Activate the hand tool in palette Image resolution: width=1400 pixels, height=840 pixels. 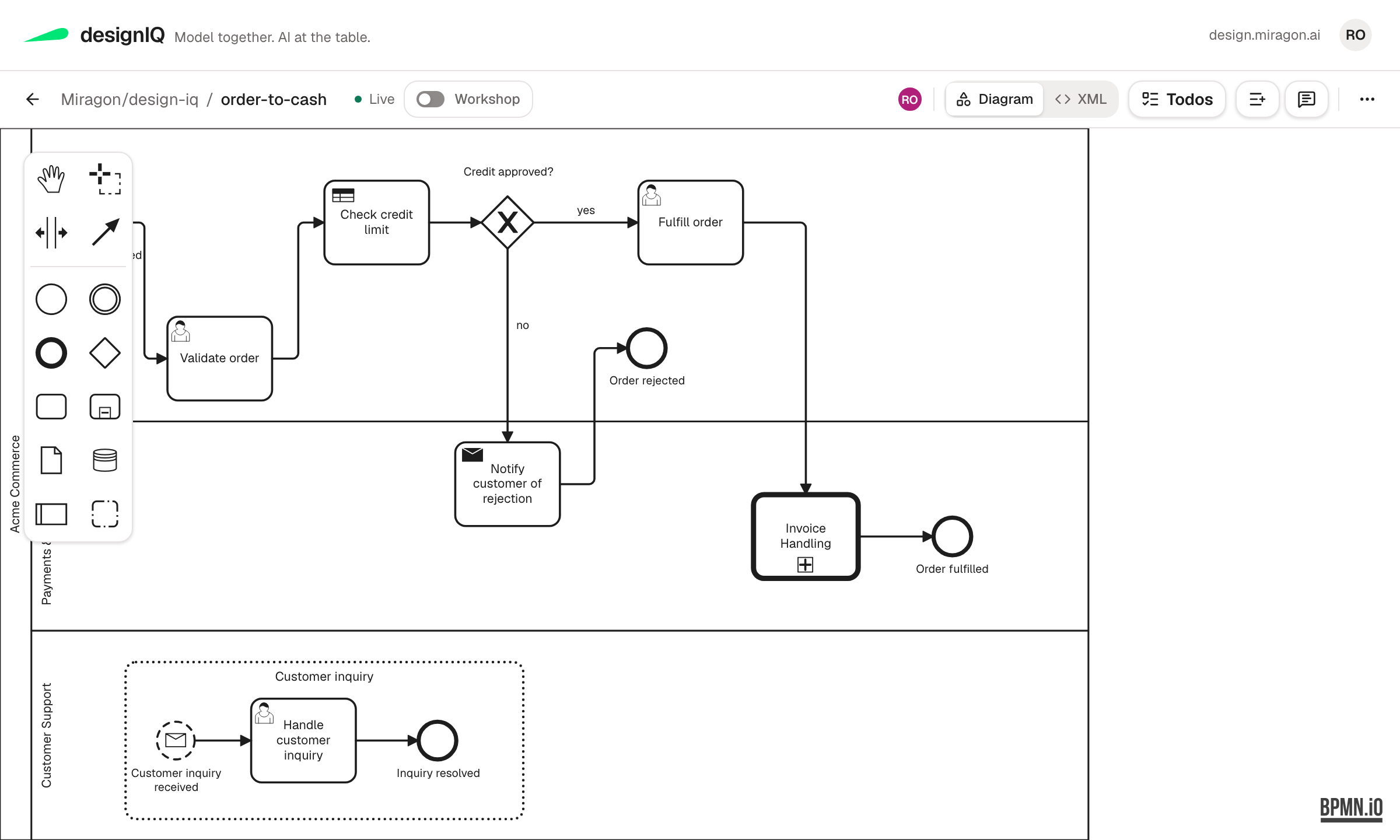[x=51, y=179]
